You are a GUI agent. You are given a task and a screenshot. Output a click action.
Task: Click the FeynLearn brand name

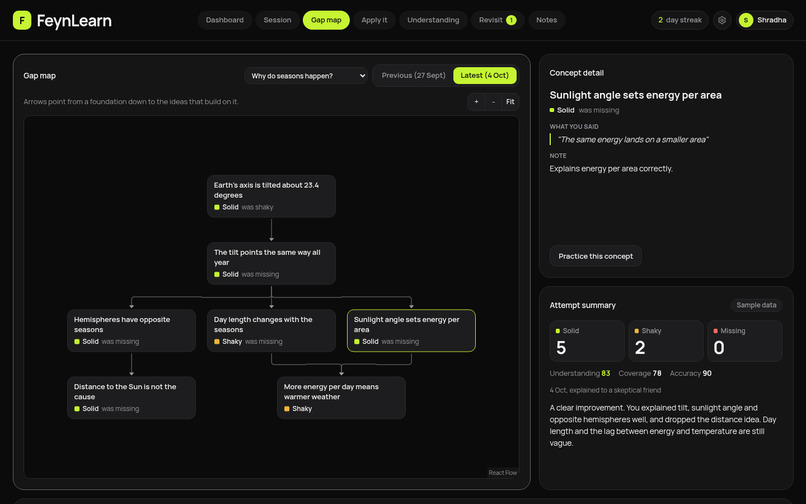[x=74, y=21]
